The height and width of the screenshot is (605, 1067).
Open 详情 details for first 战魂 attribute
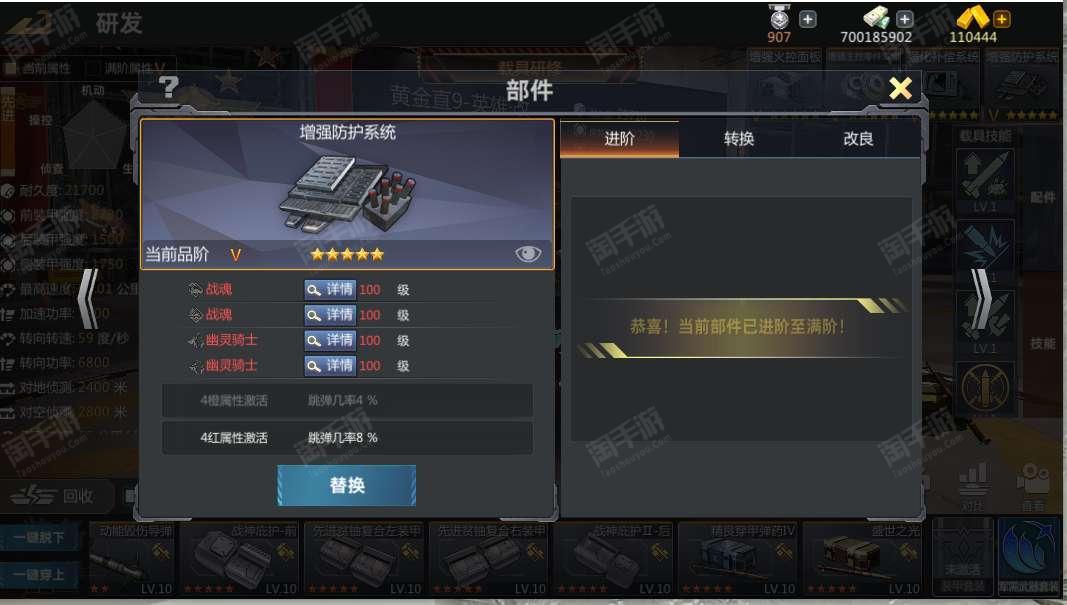point(329,289)
